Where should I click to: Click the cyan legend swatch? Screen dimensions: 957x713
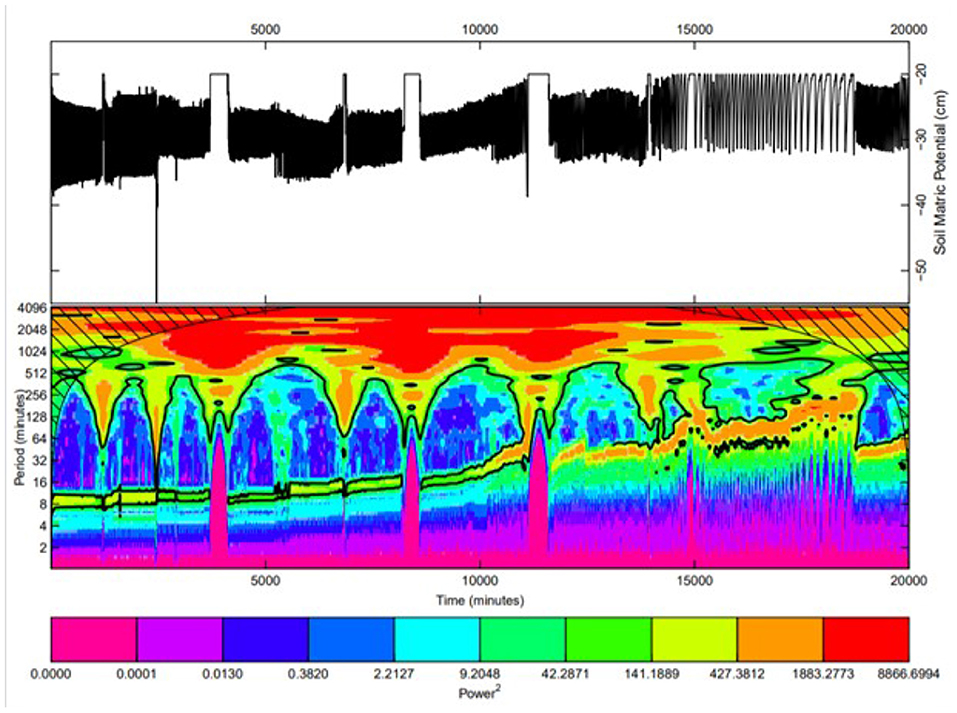[437, 639]
